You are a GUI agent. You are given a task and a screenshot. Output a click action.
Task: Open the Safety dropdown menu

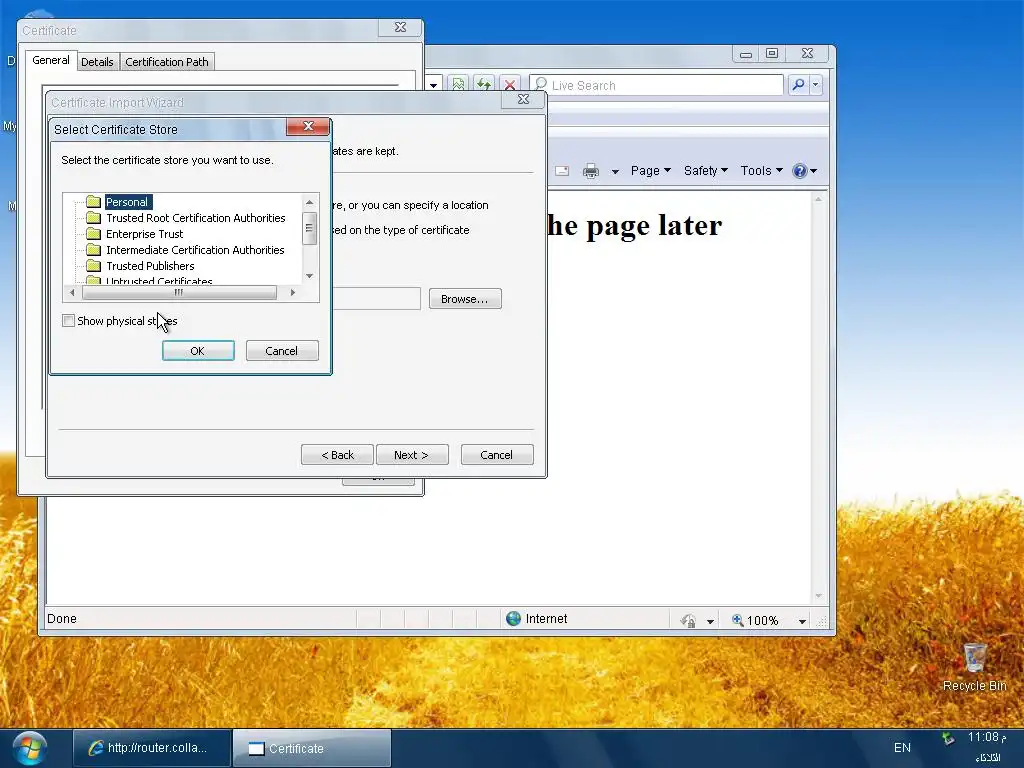705,170
